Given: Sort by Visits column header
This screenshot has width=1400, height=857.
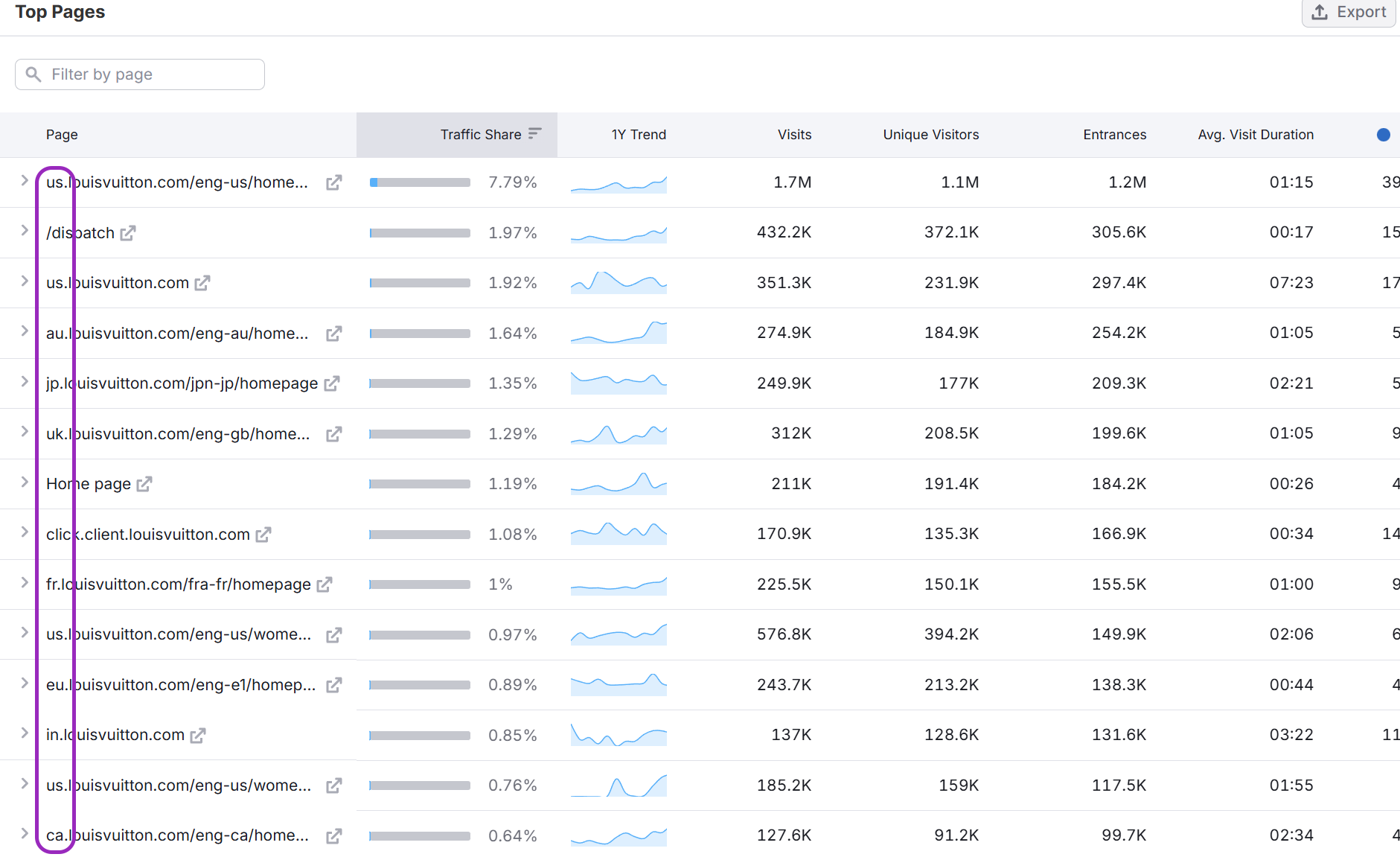Looking at the screenshot, I should 794,135.
